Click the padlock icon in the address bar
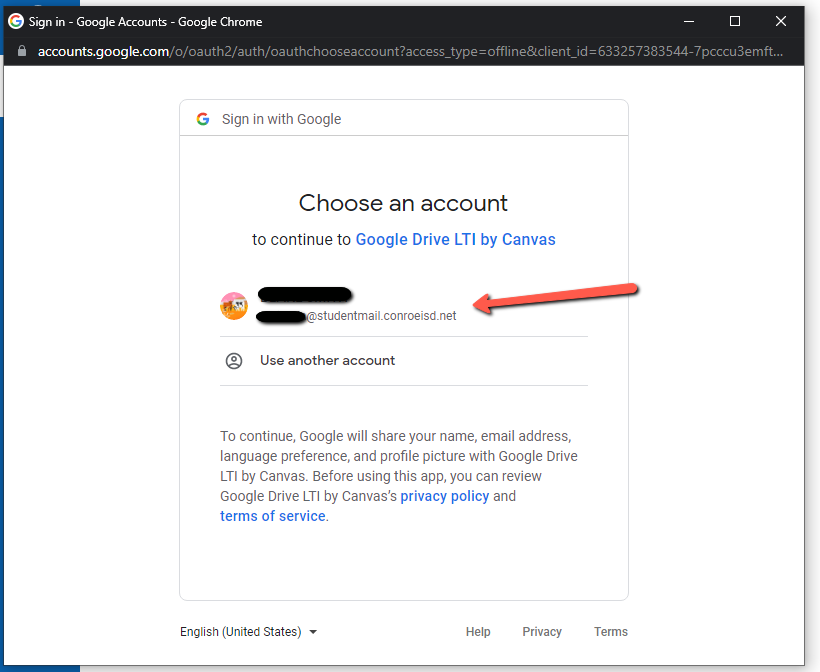The height and width of the screenshot is (672, 820). click(x=22, y=51)
